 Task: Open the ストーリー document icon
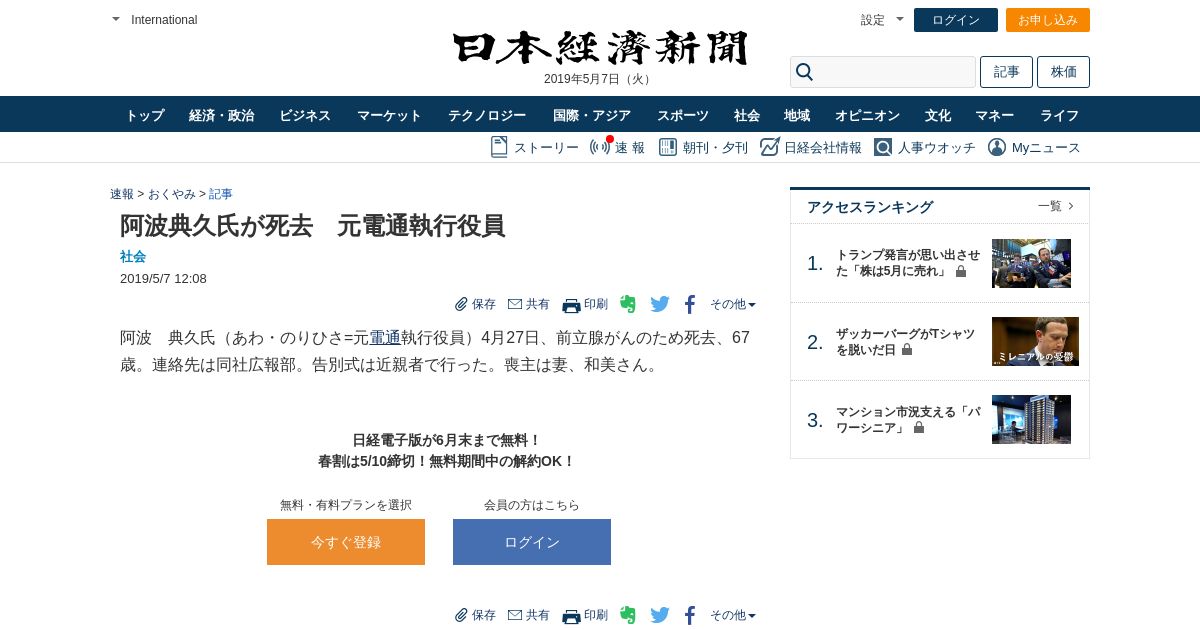pyautogui.click(x=499, y=147)
